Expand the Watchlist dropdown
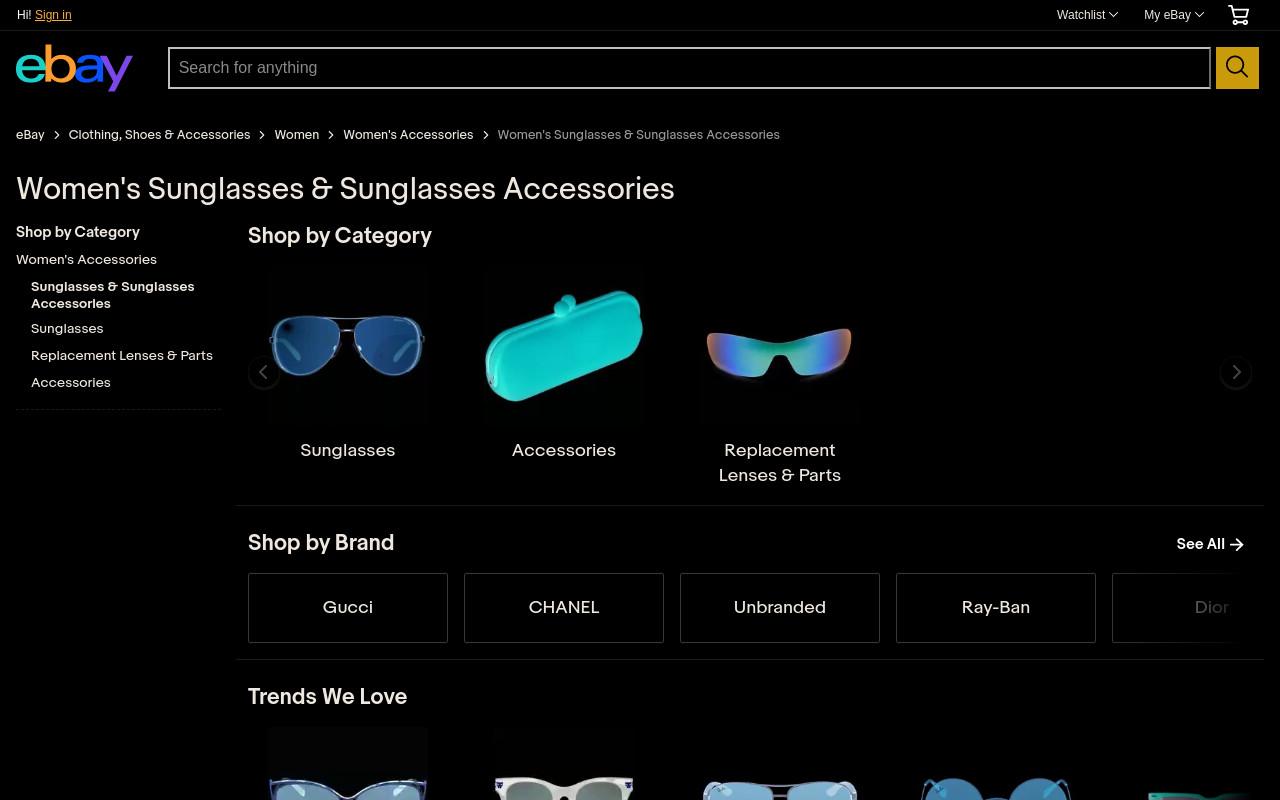The width and height of the screenshot is (1280, 800). 1087,15
